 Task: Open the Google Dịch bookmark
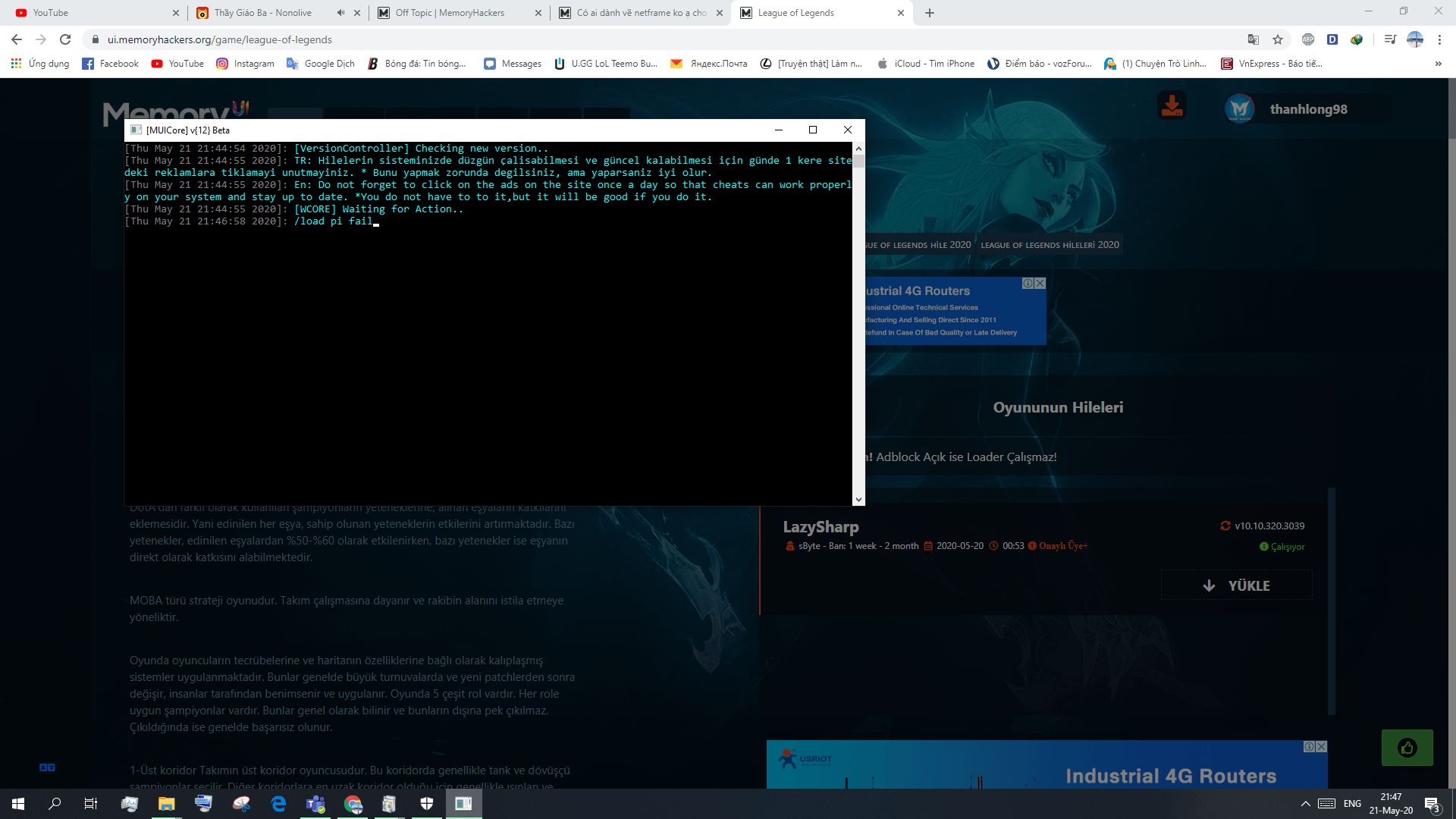(321, 64)
